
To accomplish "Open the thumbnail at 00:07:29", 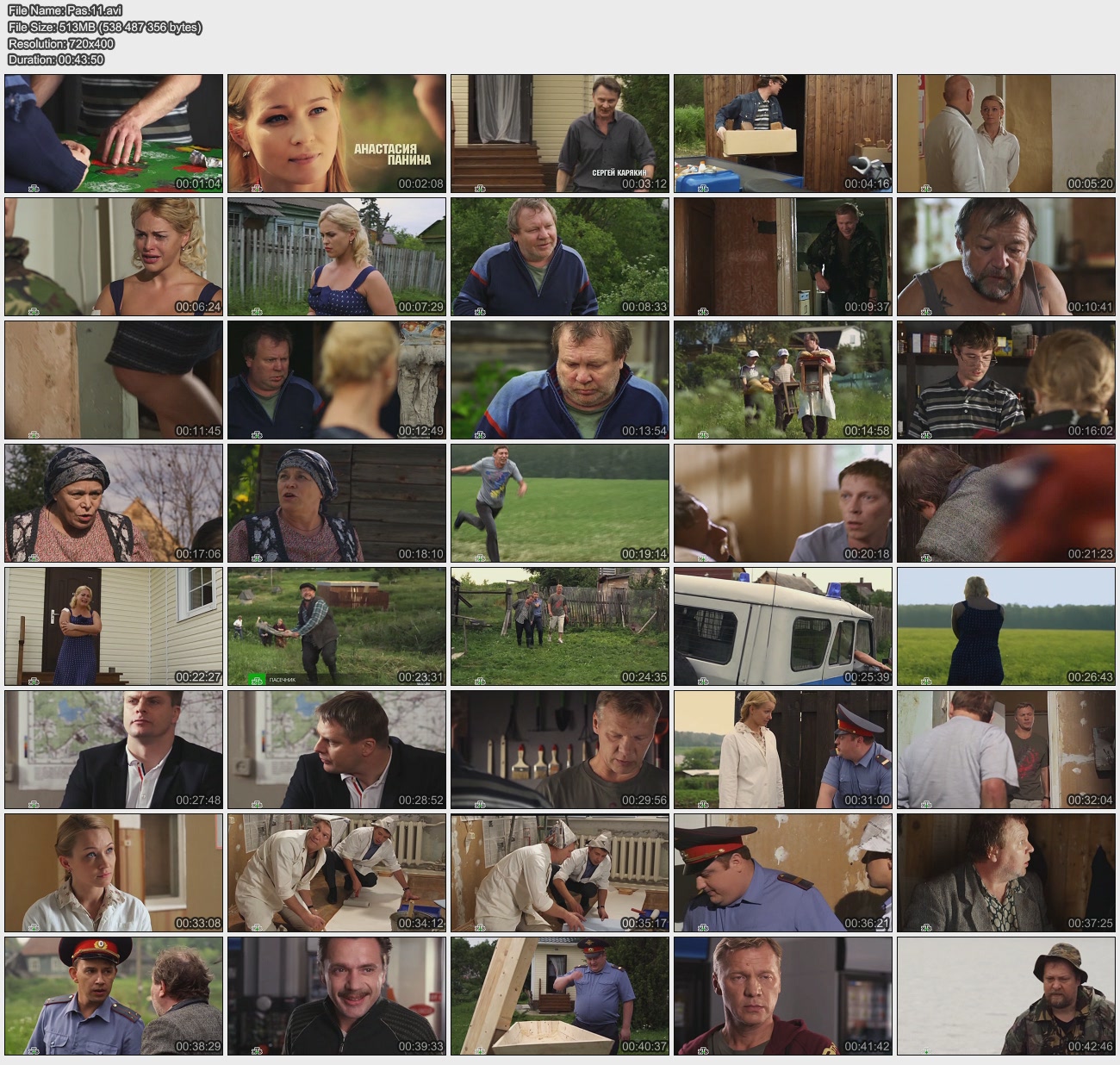I will pos(337,257).
